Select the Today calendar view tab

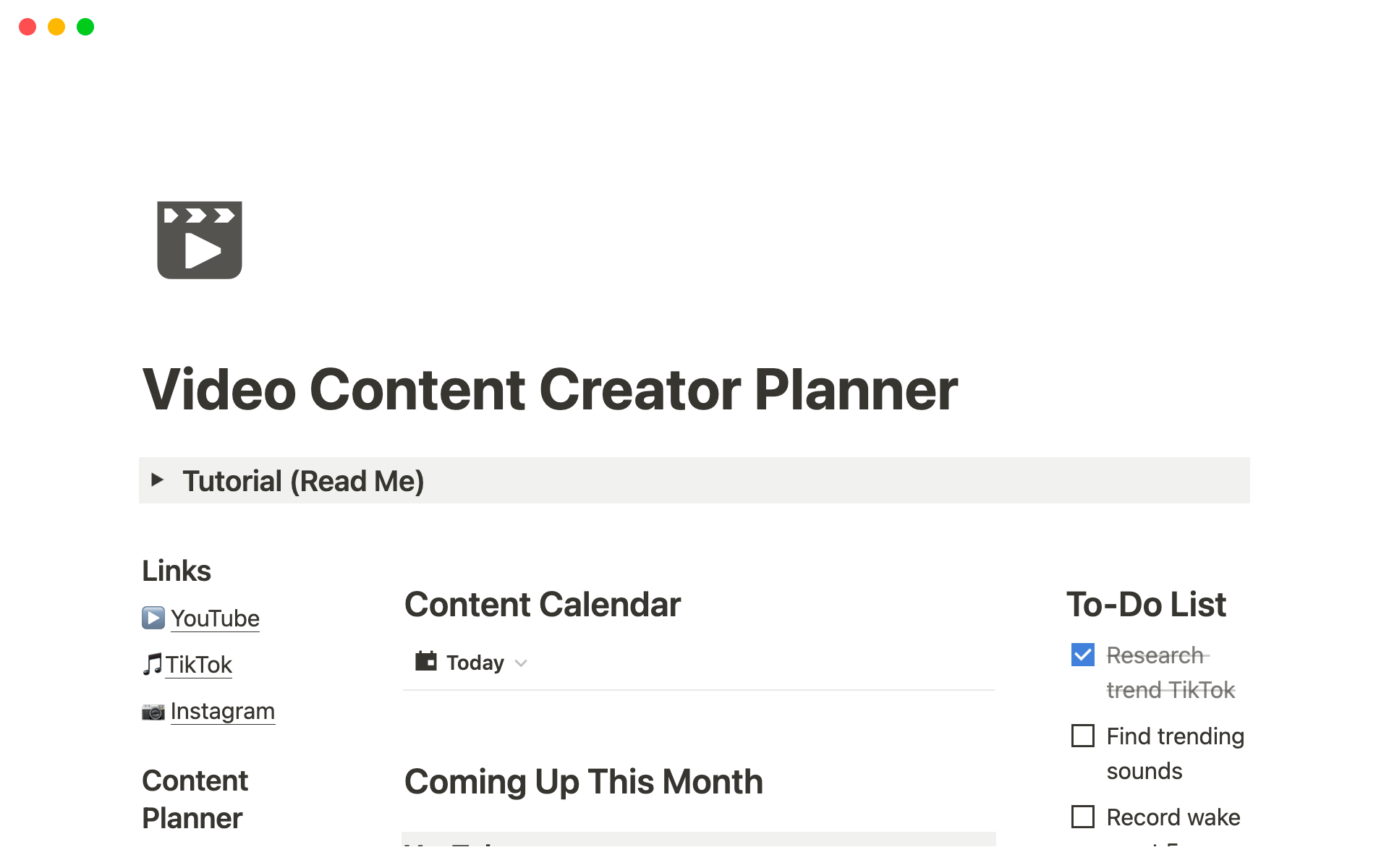475,663
